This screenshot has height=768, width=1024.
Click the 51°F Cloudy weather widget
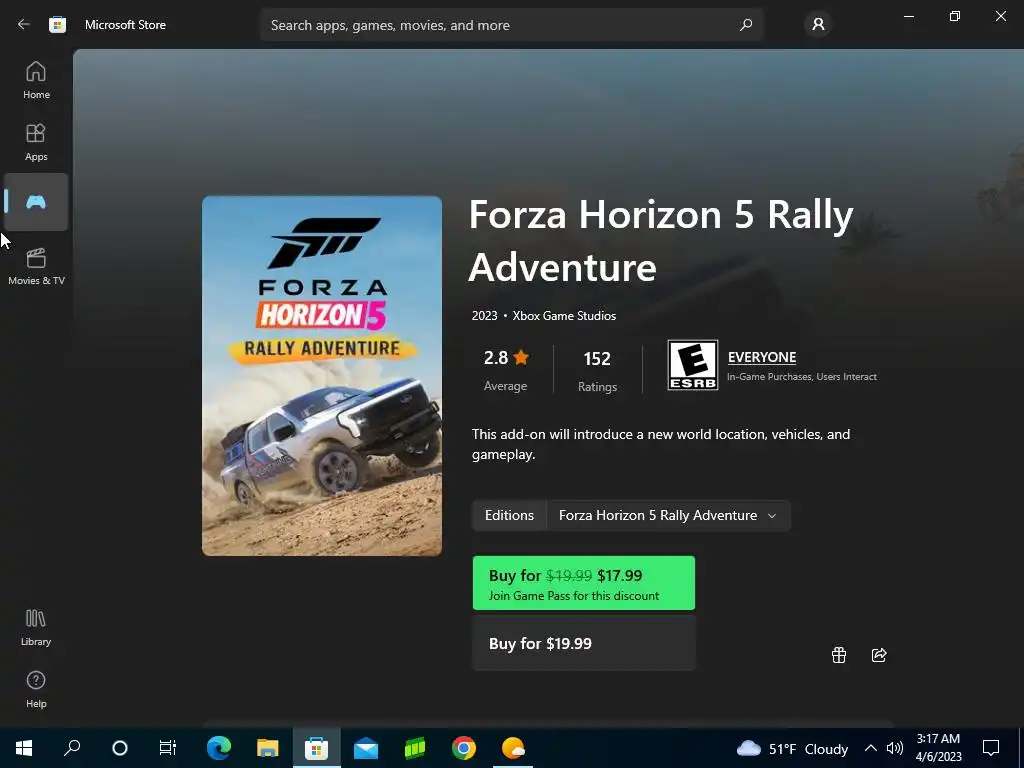[792, 748]
